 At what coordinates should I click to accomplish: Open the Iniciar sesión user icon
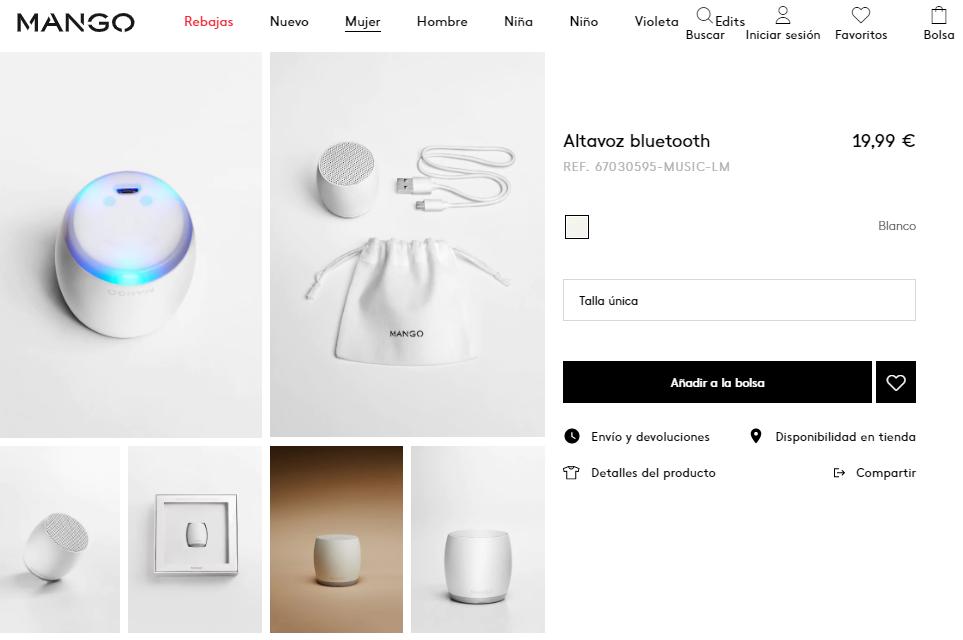click(x=783, y=15)
